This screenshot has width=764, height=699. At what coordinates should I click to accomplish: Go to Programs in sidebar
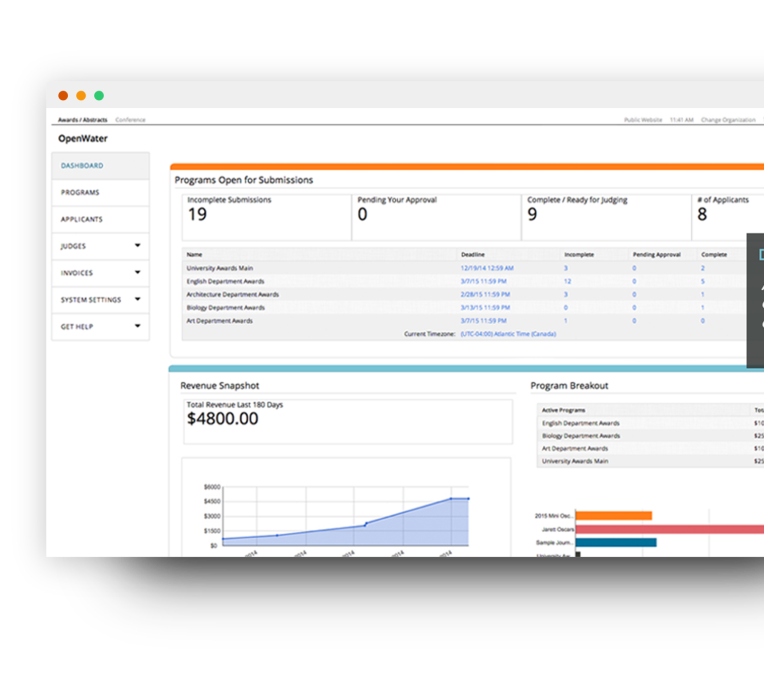[80, 192]
